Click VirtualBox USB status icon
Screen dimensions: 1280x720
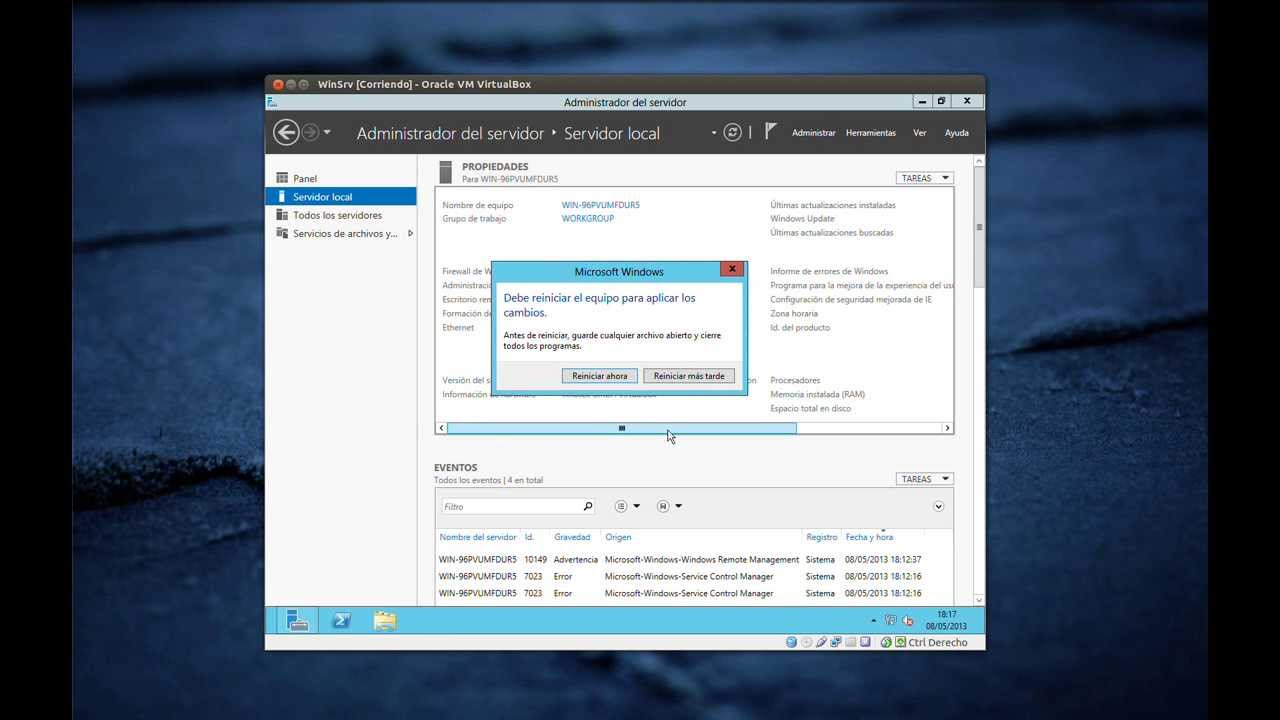click(821, 642)
